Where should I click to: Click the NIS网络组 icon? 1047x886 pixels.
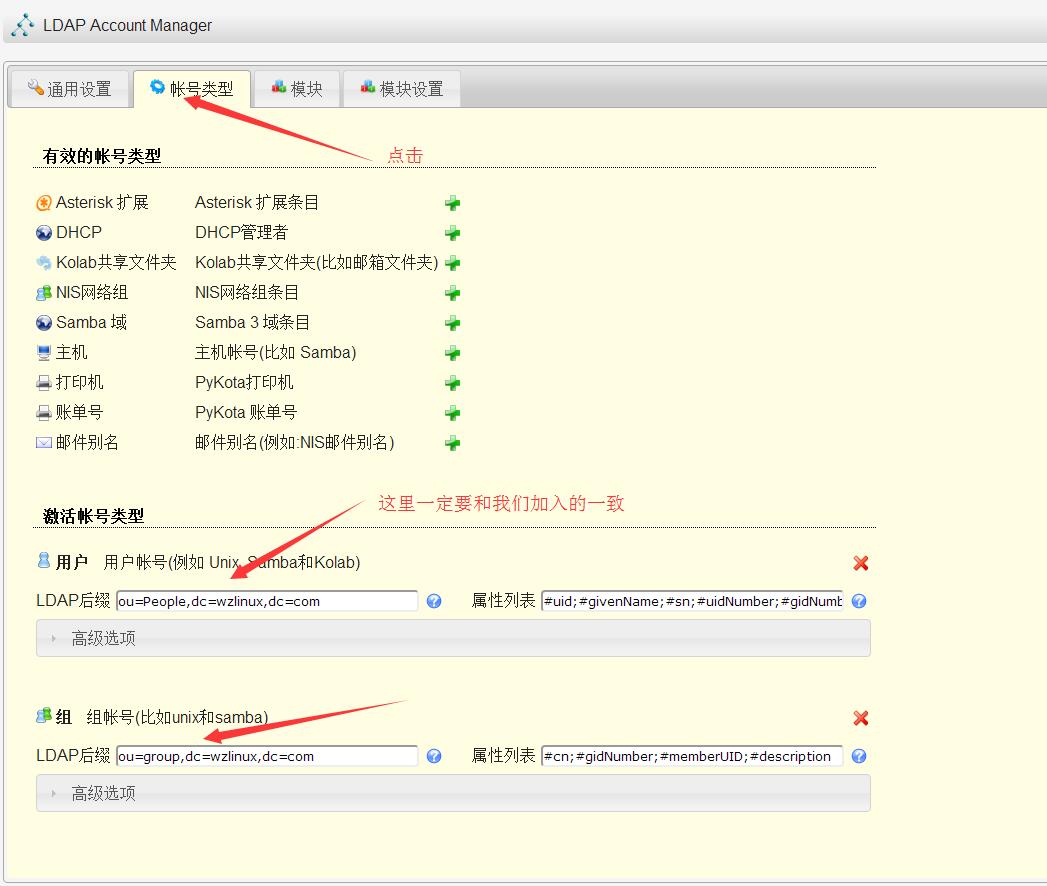[x=43, y=292]
